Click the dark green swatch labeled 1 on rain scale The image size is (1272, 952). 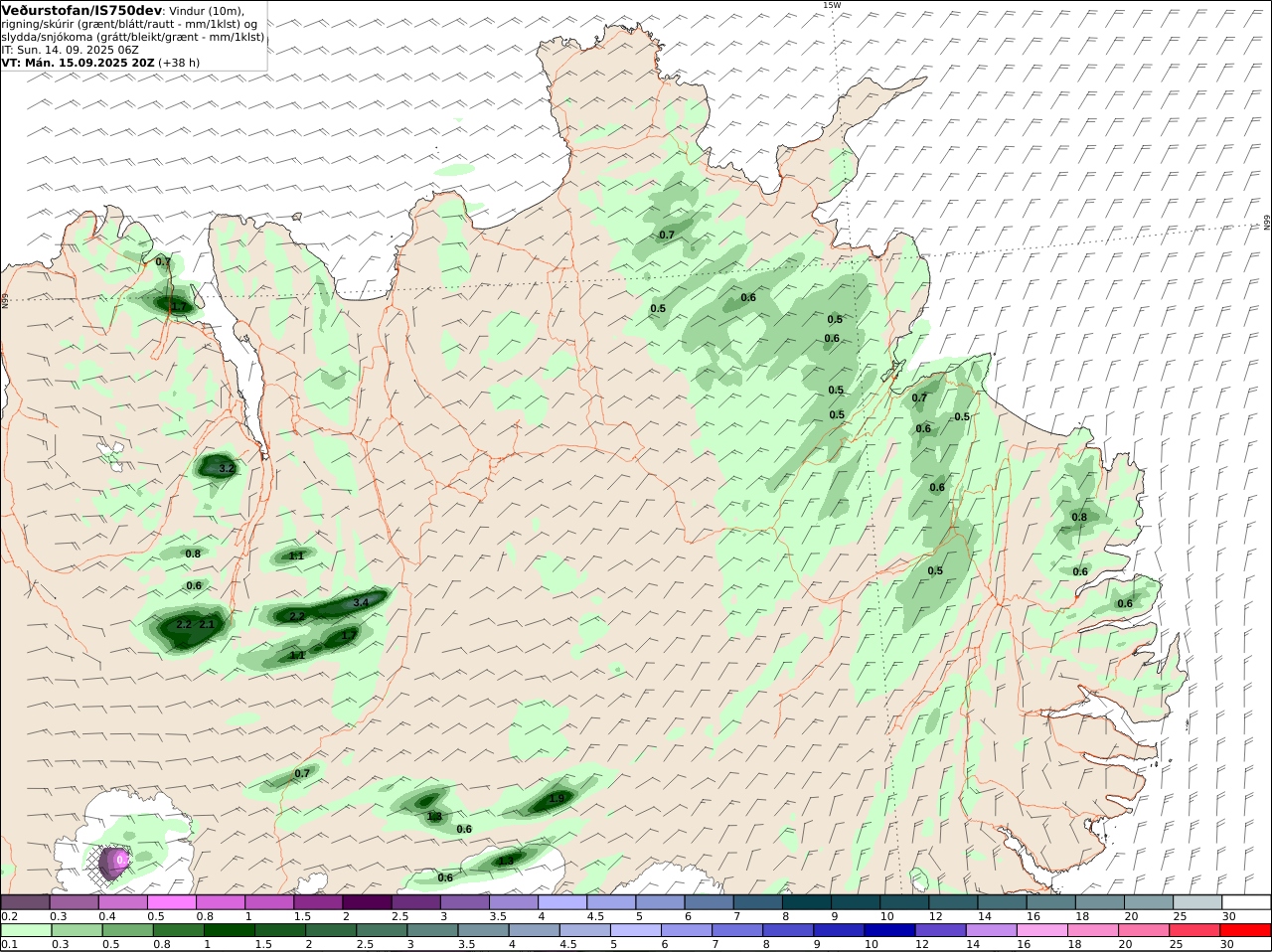coord(230,930)
